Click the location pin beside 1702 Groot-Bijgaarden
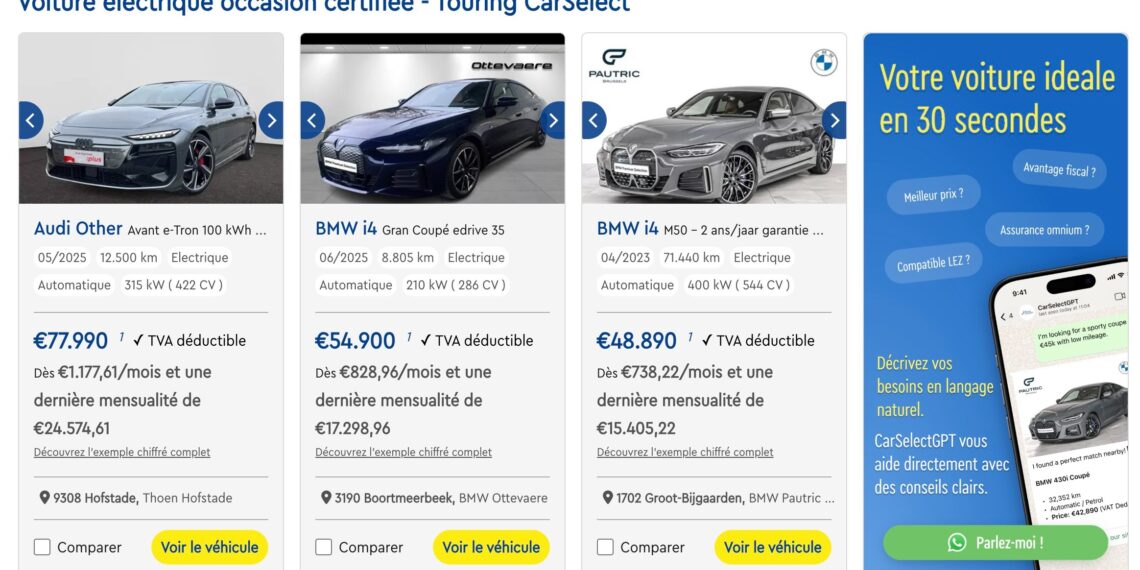Image resolution: width=1140 pixels, height=570 pixels. 608,498
